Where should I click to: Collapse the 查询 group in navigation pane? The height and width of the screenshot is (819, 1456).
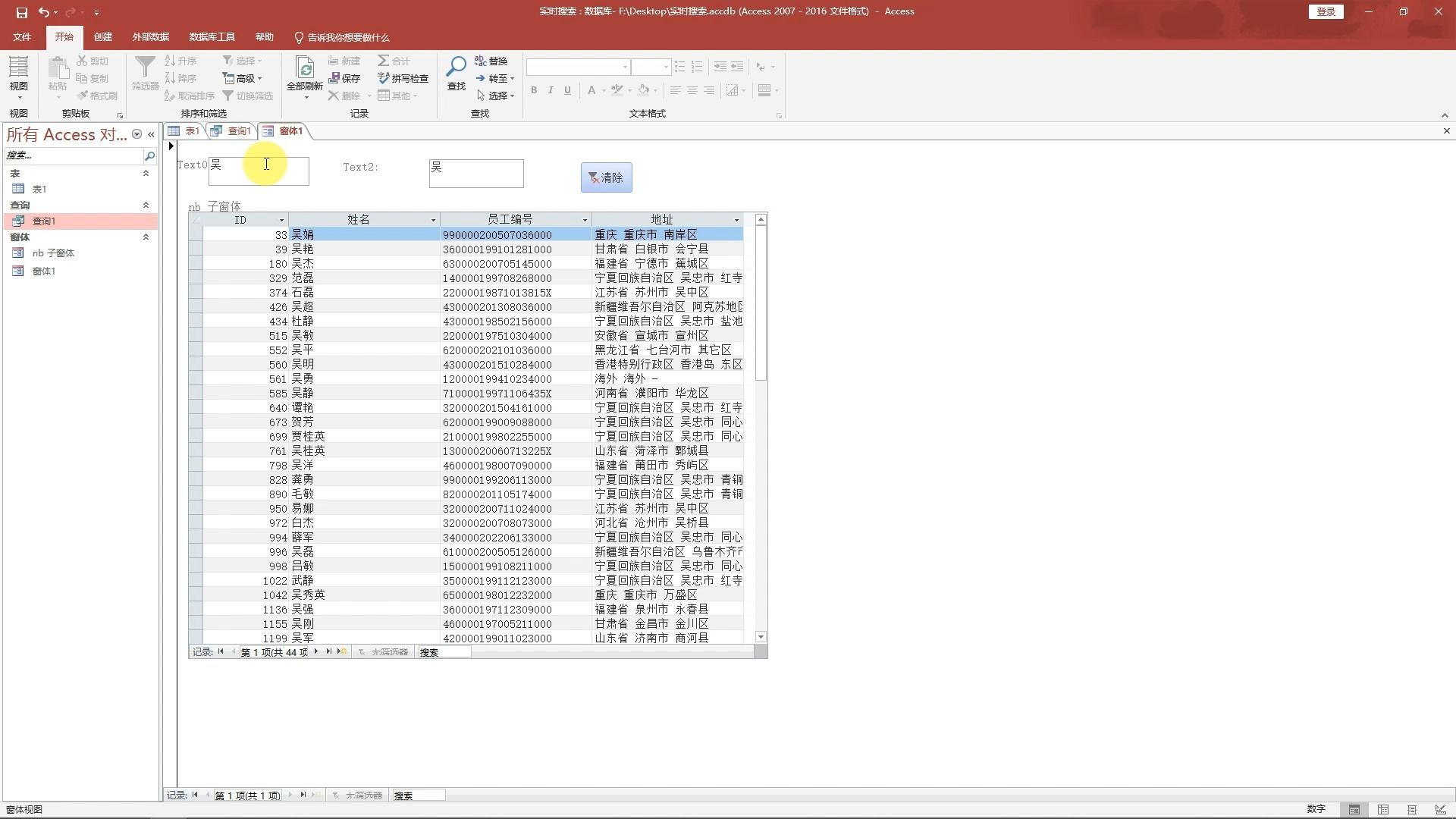[x=146, y=206]
